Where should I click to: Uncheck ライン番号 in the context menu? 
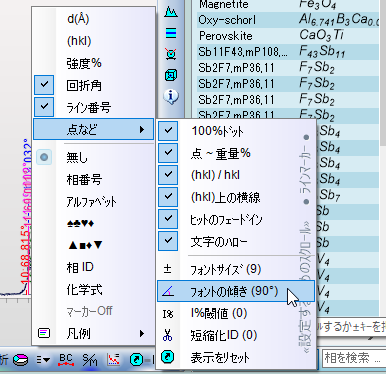coord(93,107)
